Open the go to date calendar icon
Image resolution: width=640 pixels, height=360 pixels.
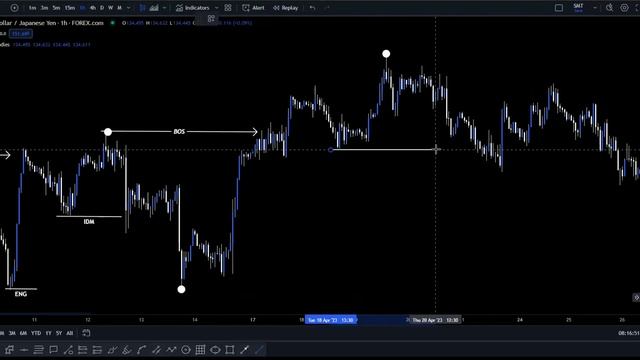coord(87,333)
